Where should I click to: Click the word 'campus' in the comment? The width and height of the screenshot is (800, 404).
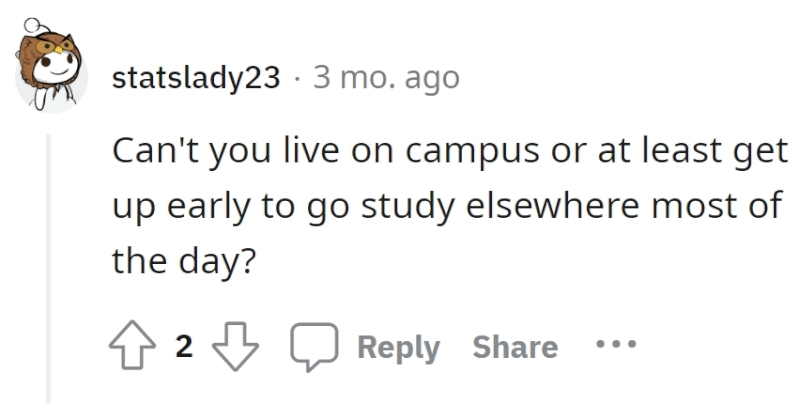[472, 153]
